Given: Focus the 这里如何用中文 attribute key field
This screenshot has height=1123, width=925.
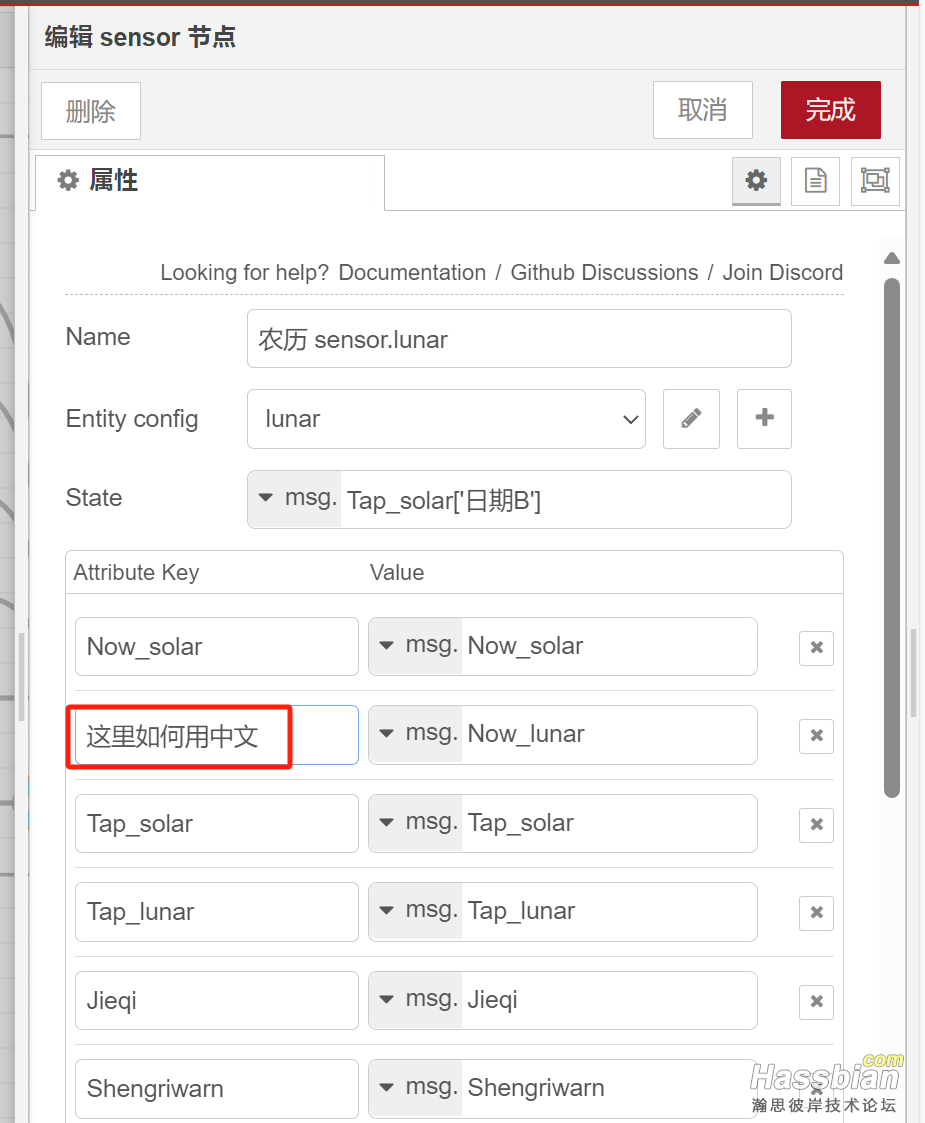Looking at the screenshot, I should 217,735.
